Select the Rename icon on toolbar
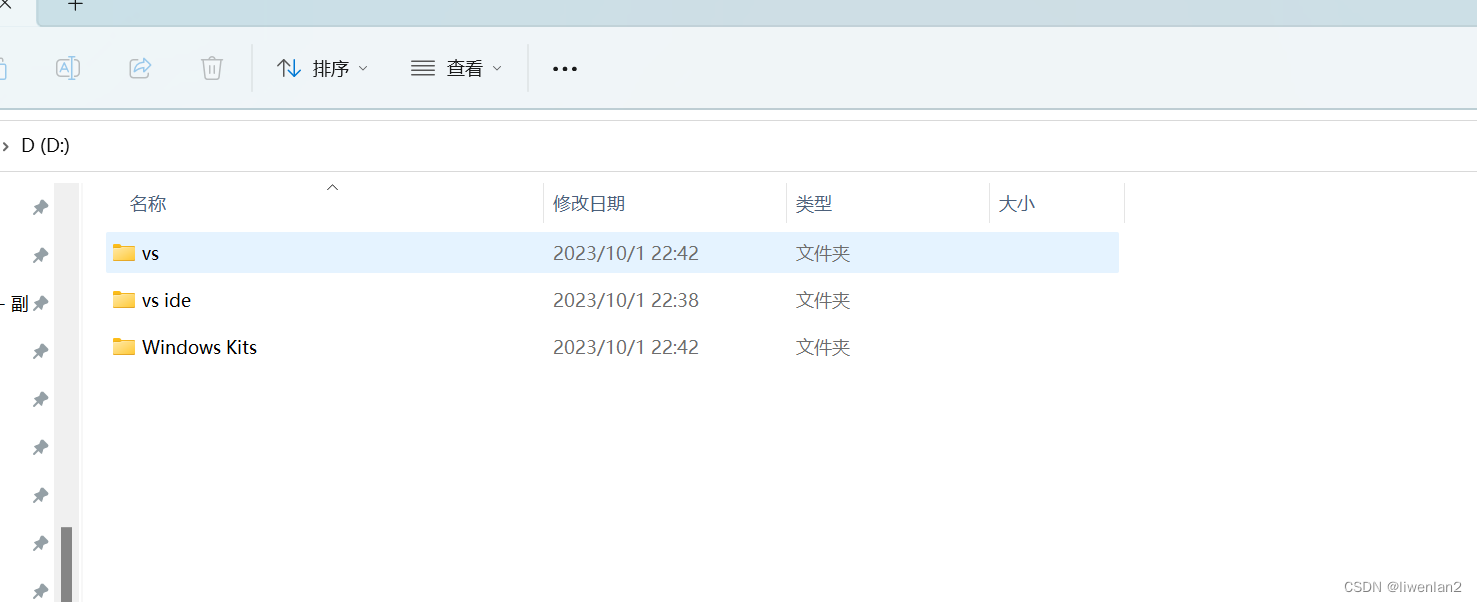The width and height of the screenshot is (1477, 602). point(68,68)
